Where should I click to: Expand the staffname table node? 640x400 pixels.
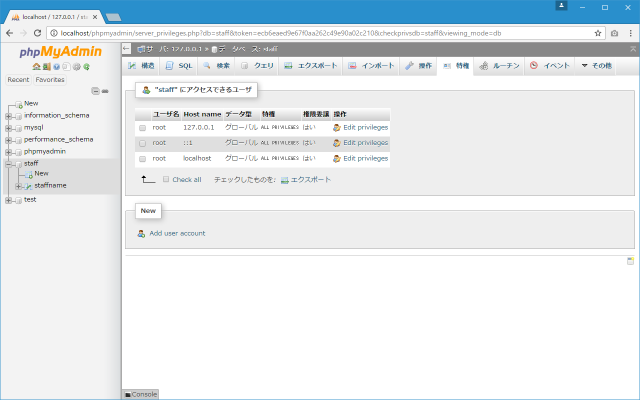(18, 187)
